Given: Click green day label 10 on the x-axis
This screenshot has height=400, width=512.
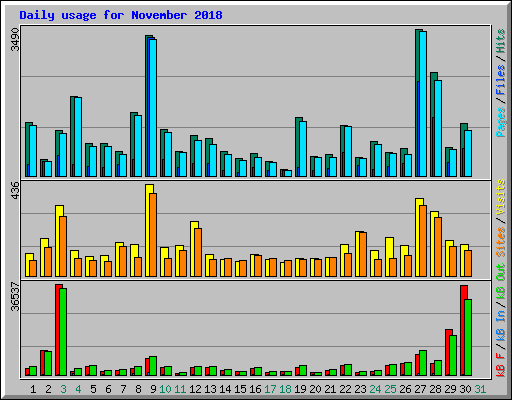Looking at the screenshot, I should 165,389.
